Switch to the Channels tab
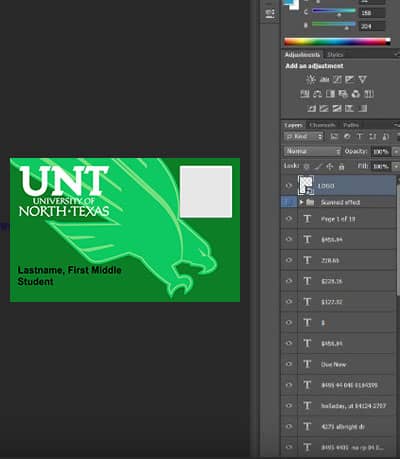Screen dimensions: 400x459 322,125
